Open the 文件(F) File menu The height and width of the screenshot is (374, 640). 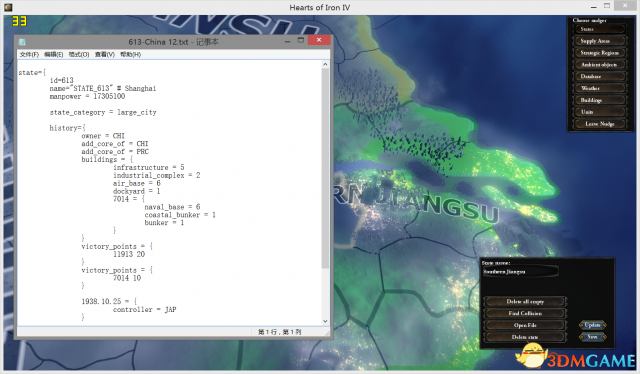[29, 54]
